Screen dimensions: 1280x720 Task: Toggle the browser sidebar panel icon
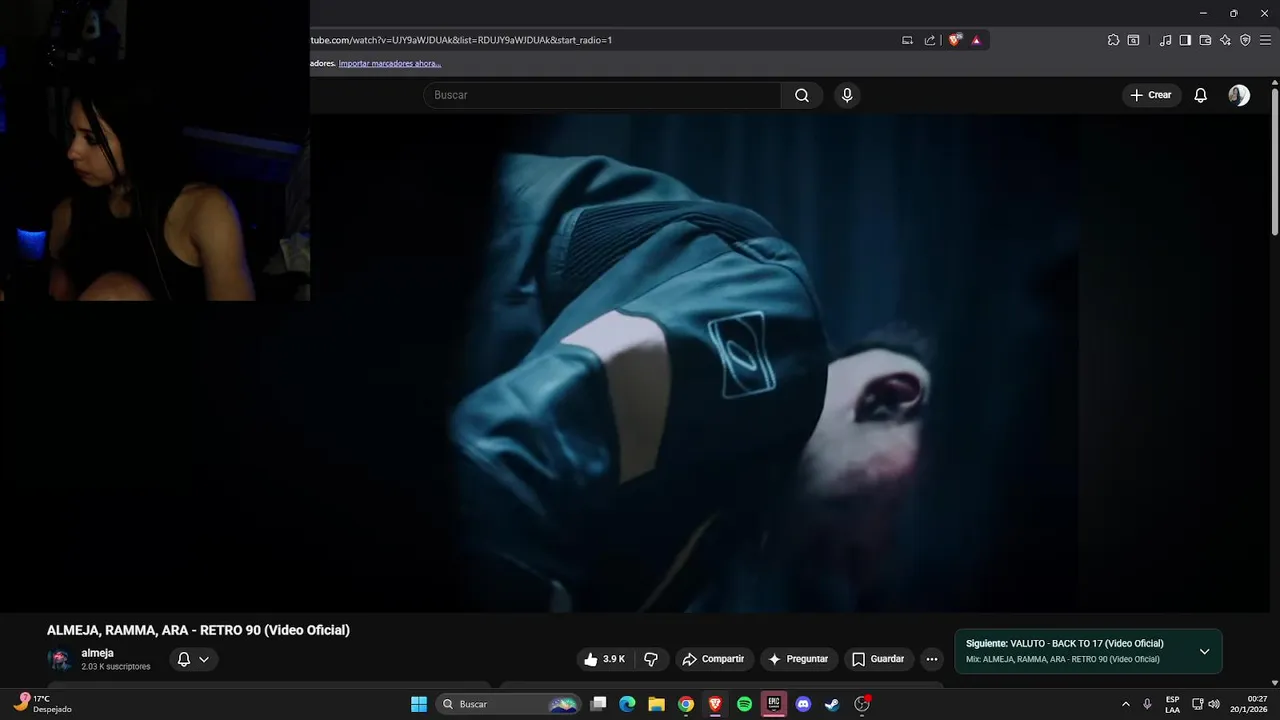point(1185,40)
